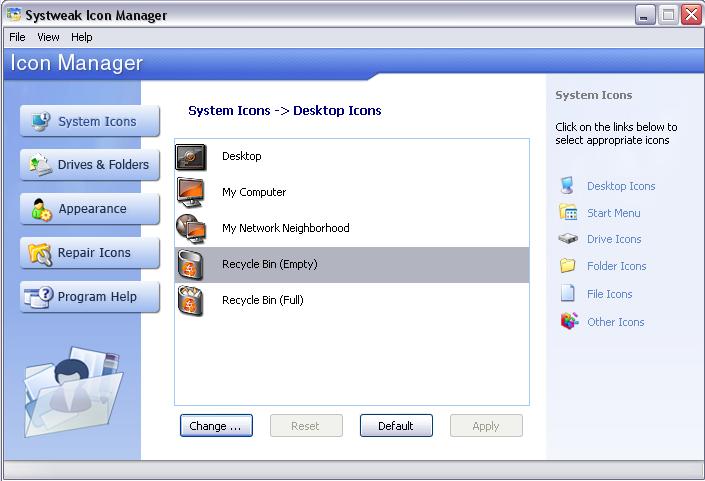
Task: Open the Help menu
Action: click(81, 37)
